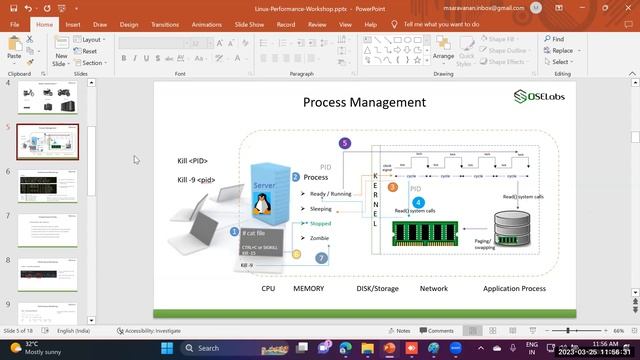Screen dimensions: 640x360
Task: Open the File tab
Action: pyautogui.click(x=15, y=24)
